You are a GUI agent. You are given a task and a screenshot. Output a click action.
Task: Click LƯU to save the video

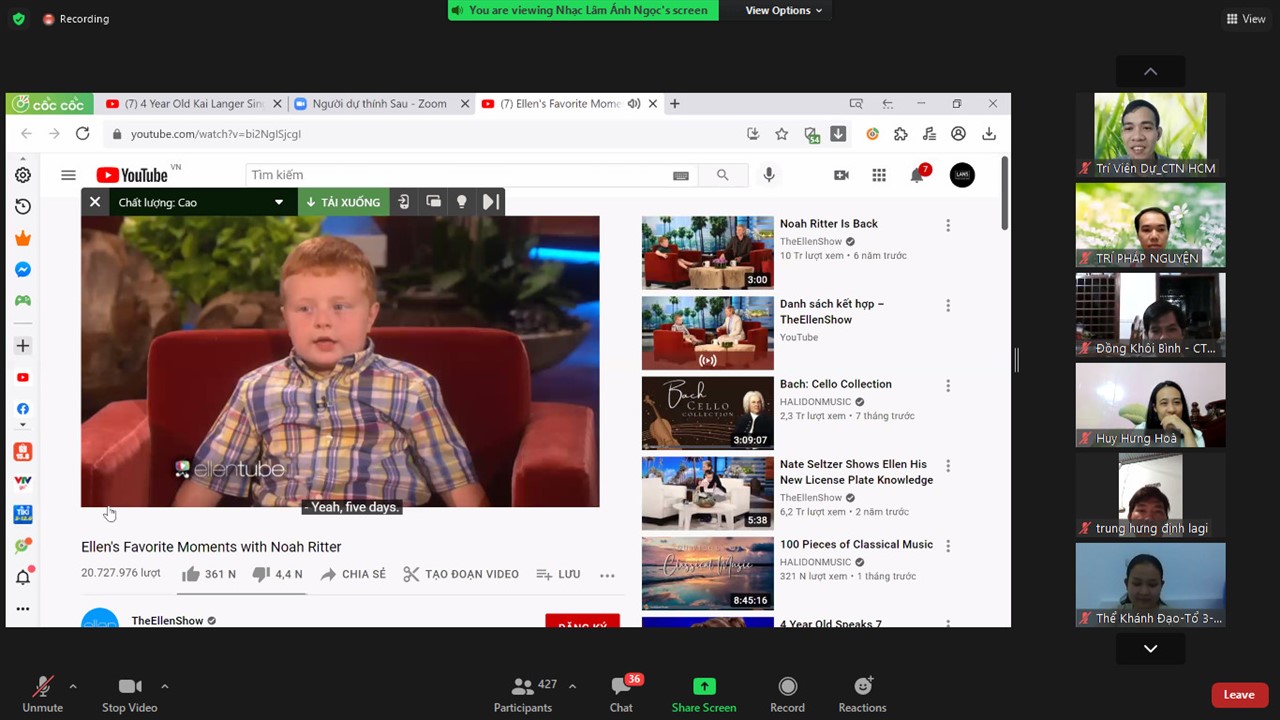[558, 574]
